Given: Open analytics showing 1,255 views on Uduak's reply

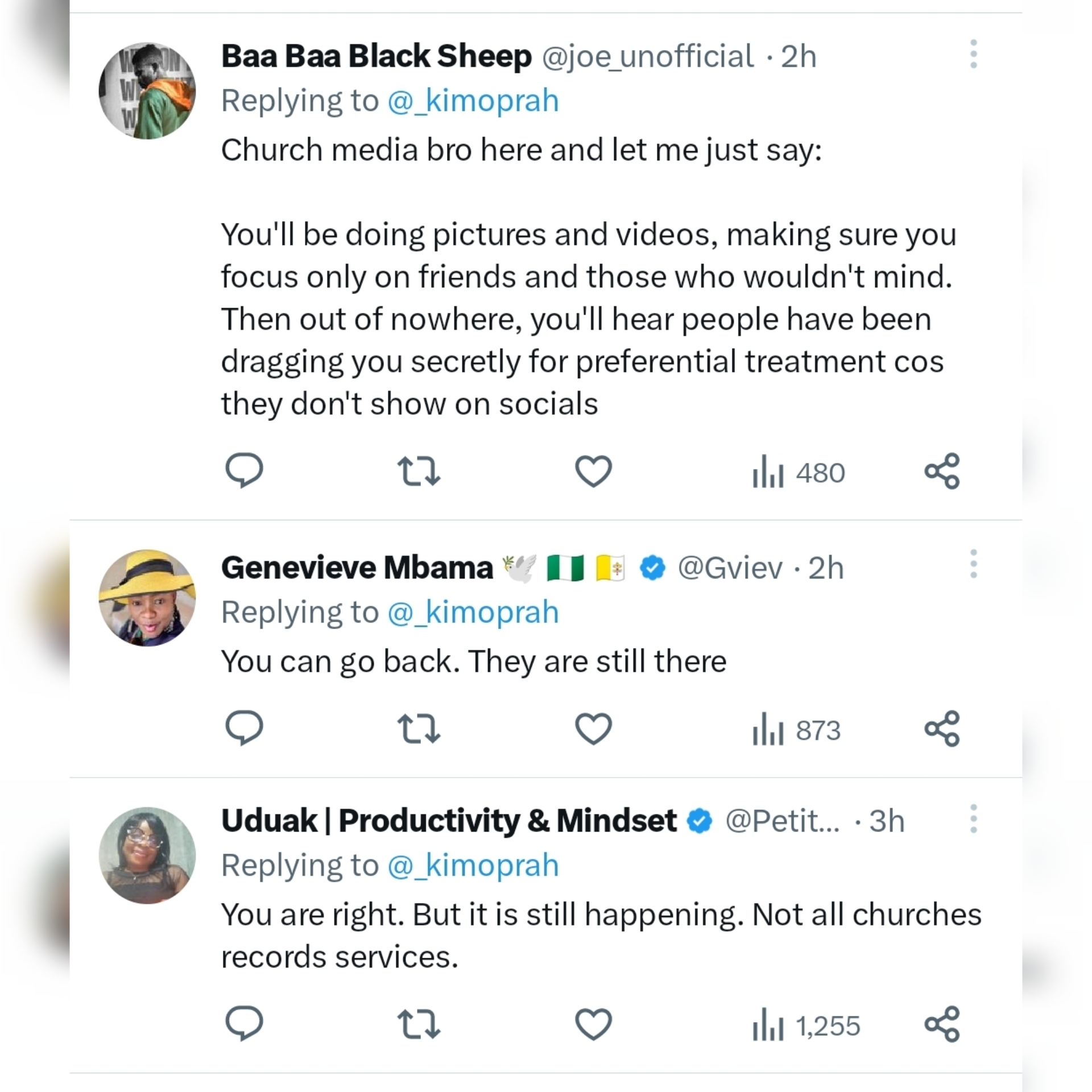Looking at the screenshot, I should point(803,1024).
